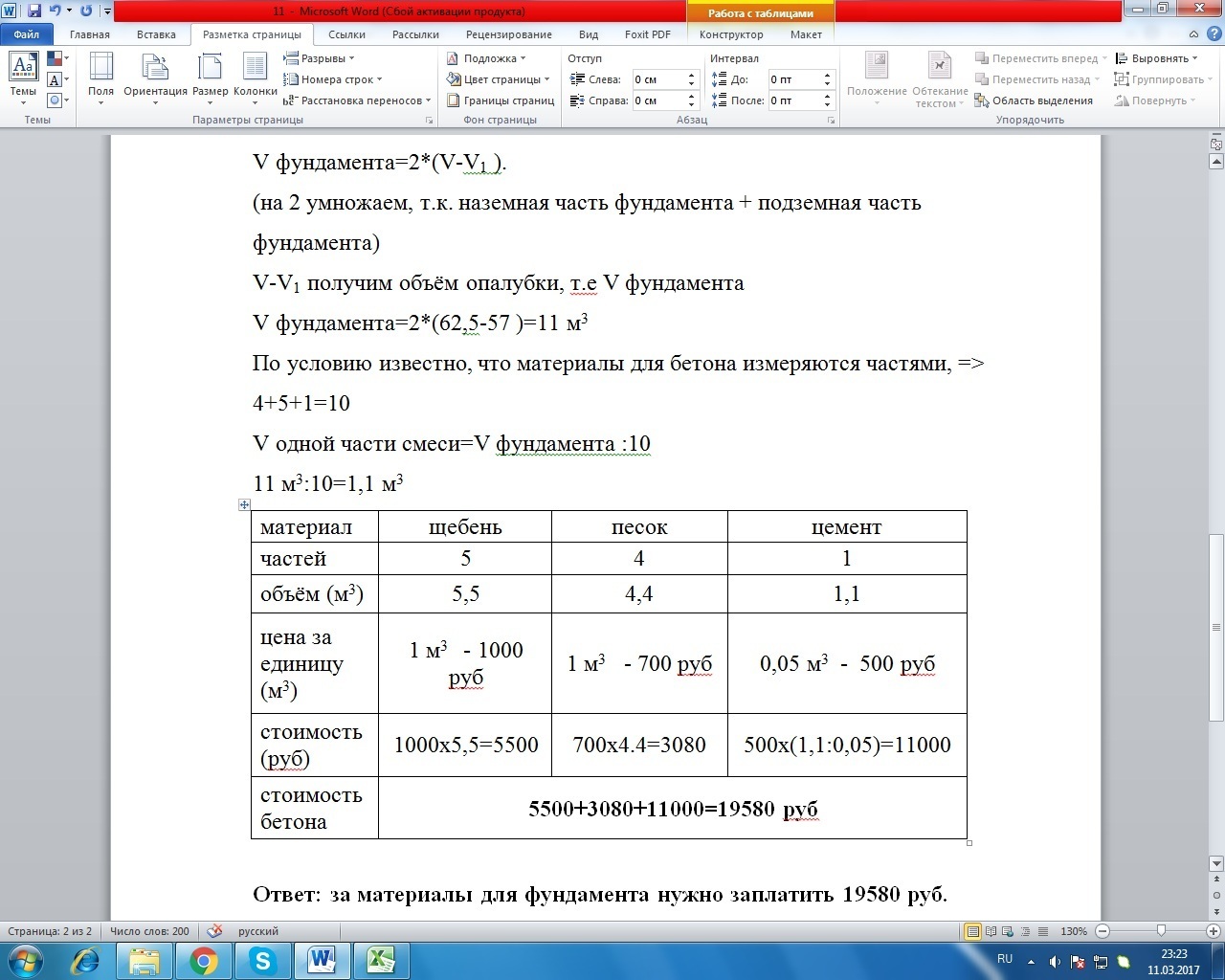This screenshot has width=1225, height=980.
Task: Click the Число слов: 200 word count
Action: [149, 931]
